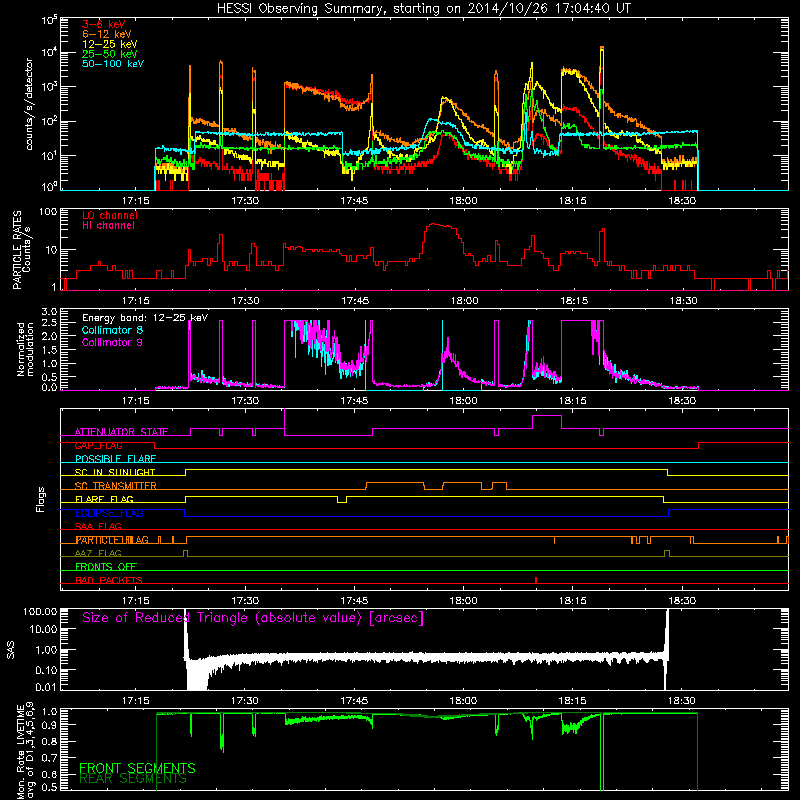Select the 25-50 keV legend label
The height and width of the screenshot is (800, 800).
(110, 54)
